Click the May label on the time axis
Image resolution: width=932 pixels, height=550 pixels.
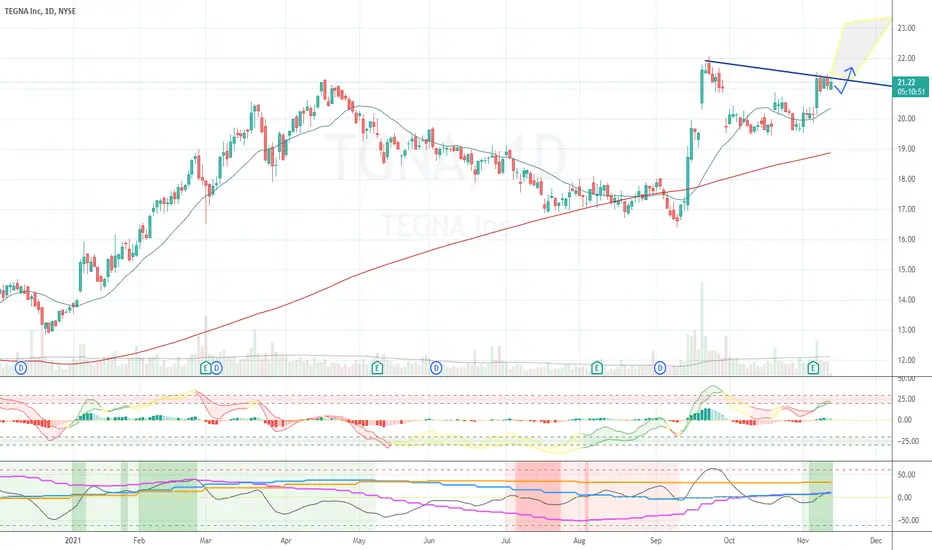[359, 540]
